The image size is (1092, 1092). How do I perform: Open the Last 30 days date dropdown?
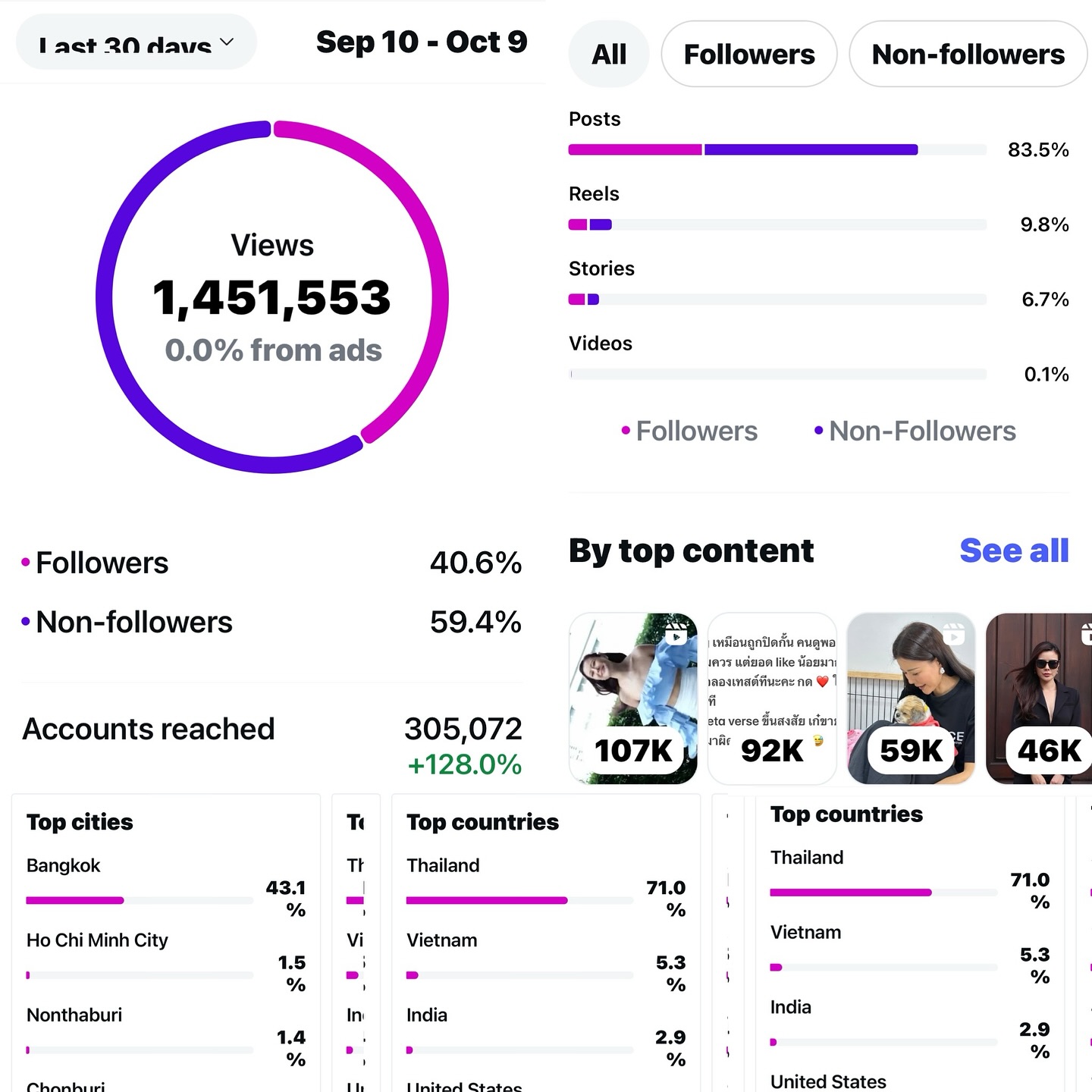pyautogui.click(x=136, y=43)
